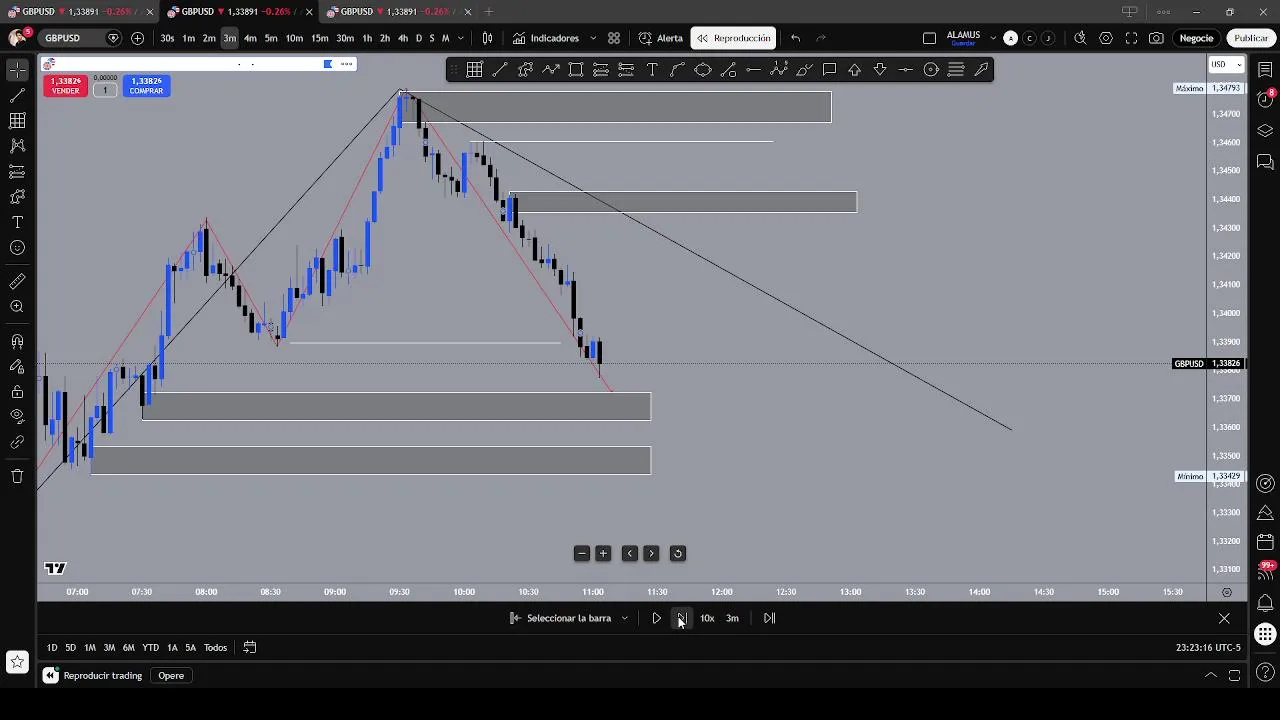Enter fullscreen mode
1280x720 pixels.
pyautogui.click(x=1131, y=38)
